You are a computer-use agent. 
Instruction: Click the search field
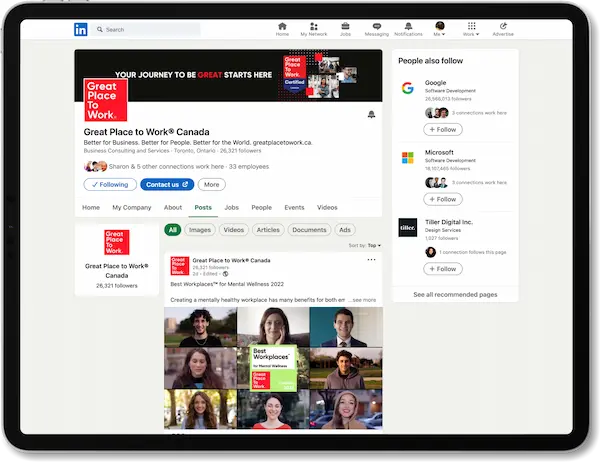pyautogui.click(x=145, y=29)
